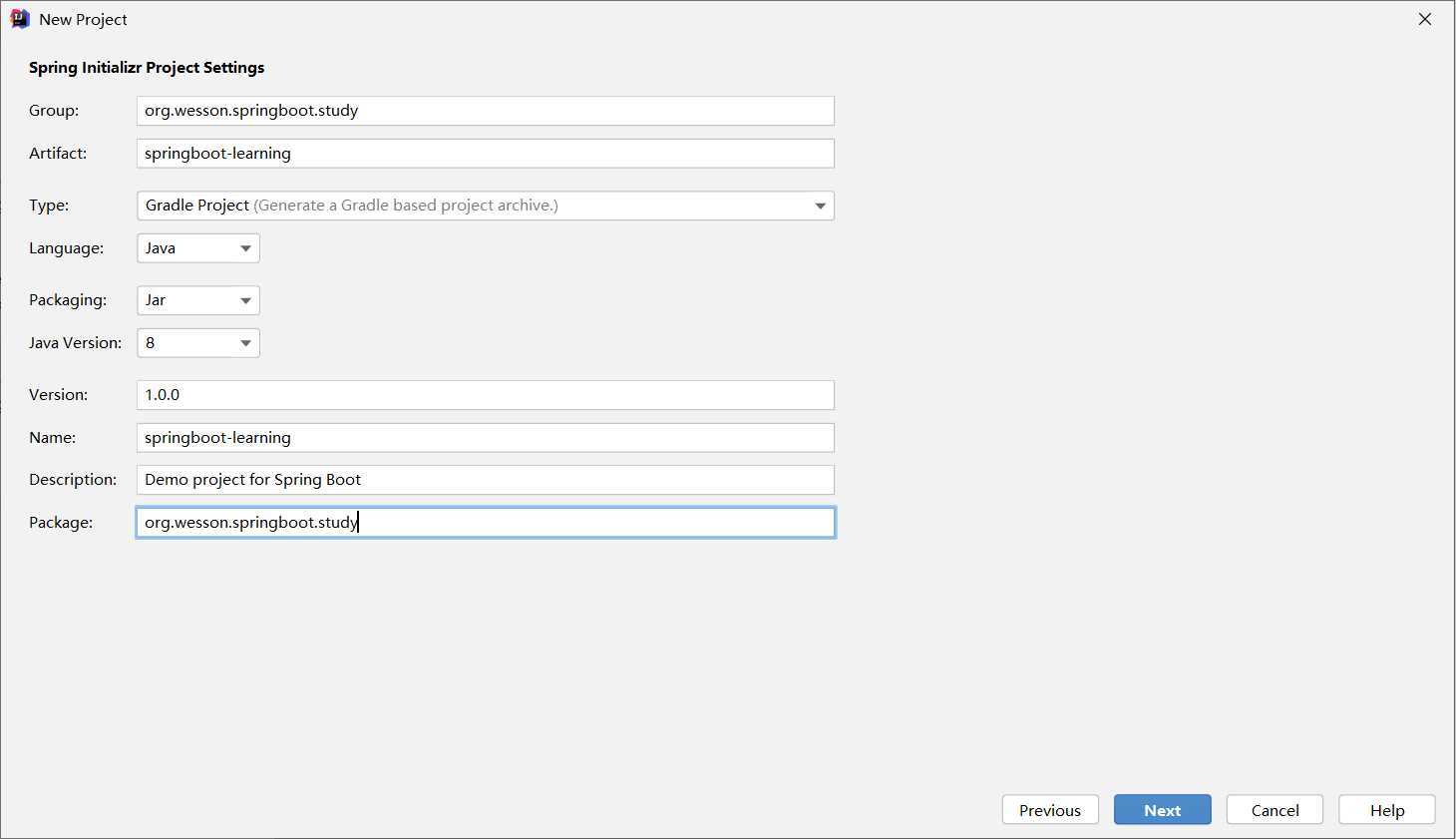
Task: Click the Group: label
Action: 54,111
